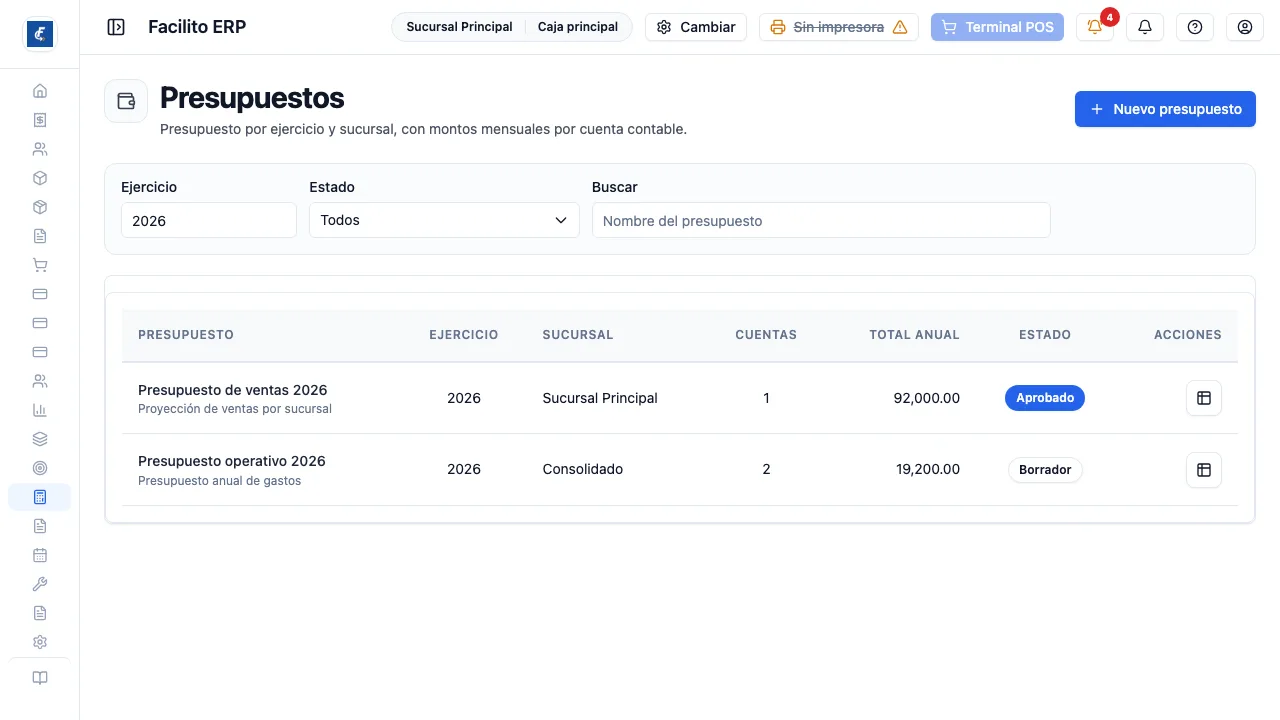1280x720 pixels.
Task: Open table action for Presupuesto operativo 2026
Action: pyautogui.click(x=1204, y=469)
